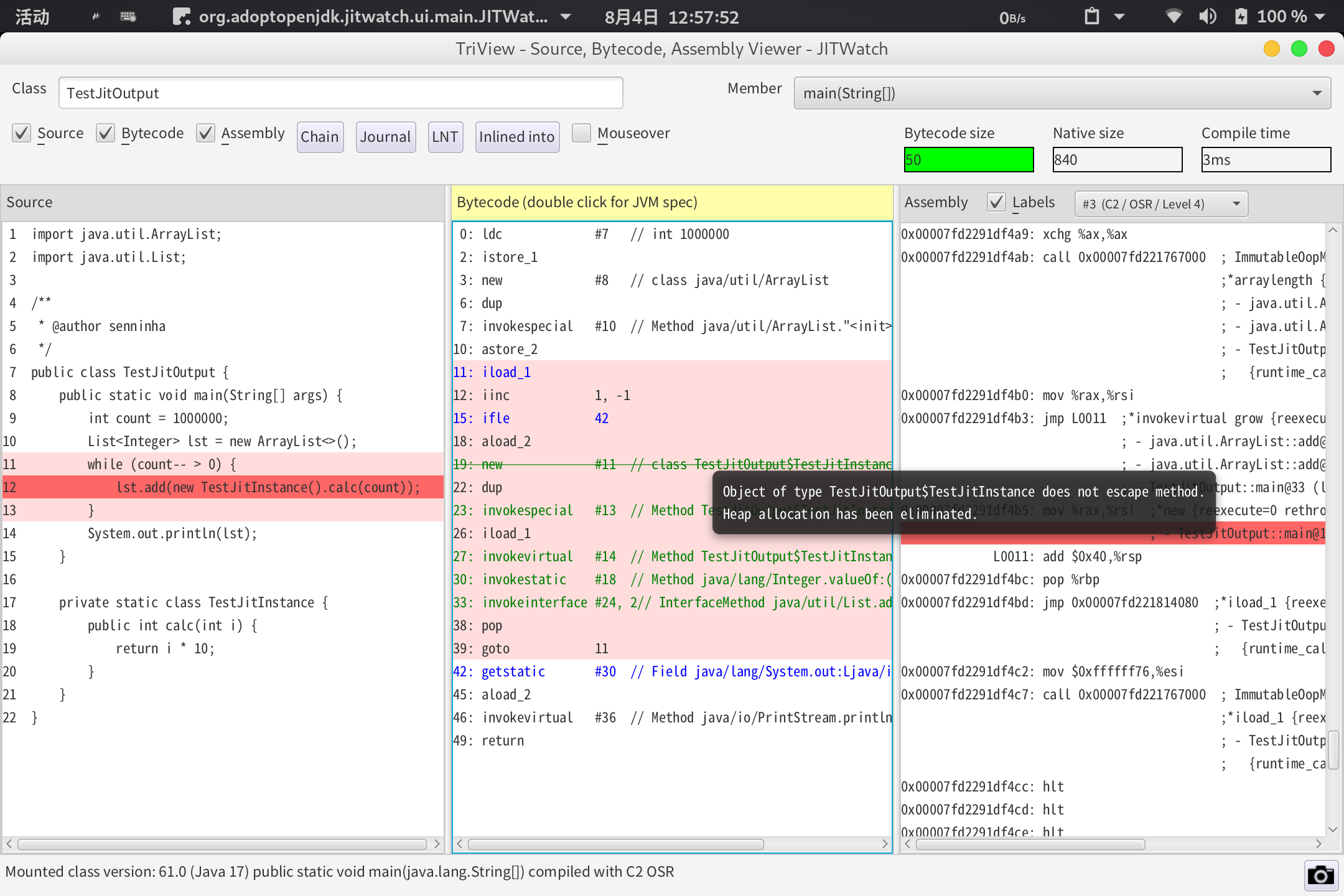Click Source pane scroll-left arrow
This screenshot has width=1344, height=896.
(x=9, y=844)
